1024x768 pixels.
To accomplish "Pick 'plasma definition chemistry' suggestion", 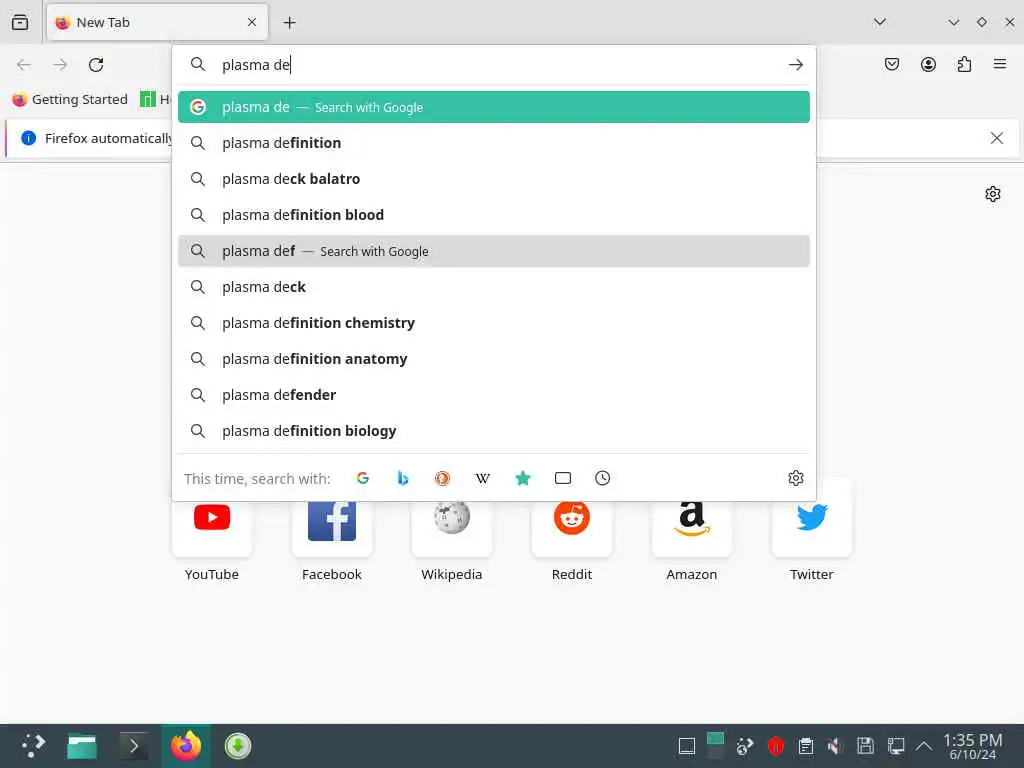I will point(494,323).
